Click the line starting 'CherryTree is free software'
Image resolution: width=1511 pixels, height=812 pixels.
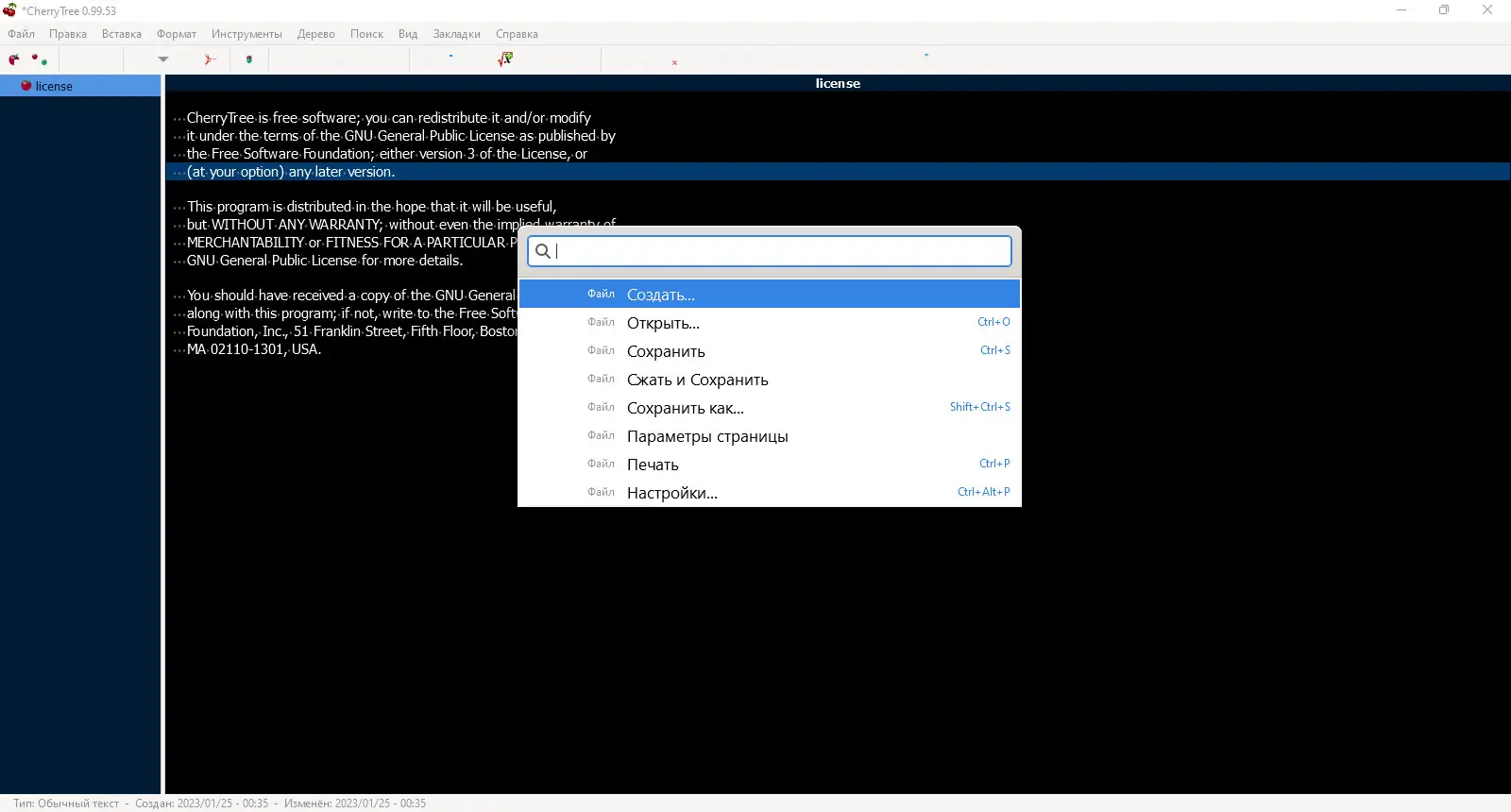pos(382,118)
